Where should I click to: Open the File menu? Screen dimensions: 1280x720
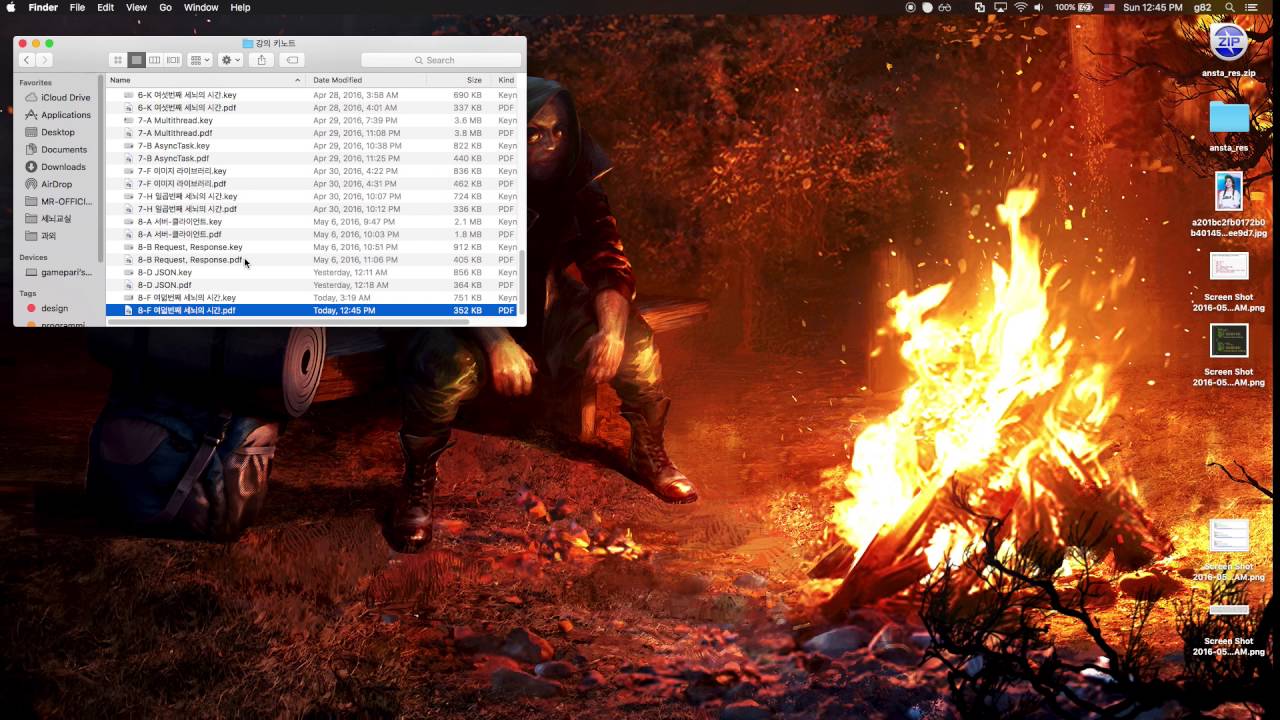tap(77, 7)
